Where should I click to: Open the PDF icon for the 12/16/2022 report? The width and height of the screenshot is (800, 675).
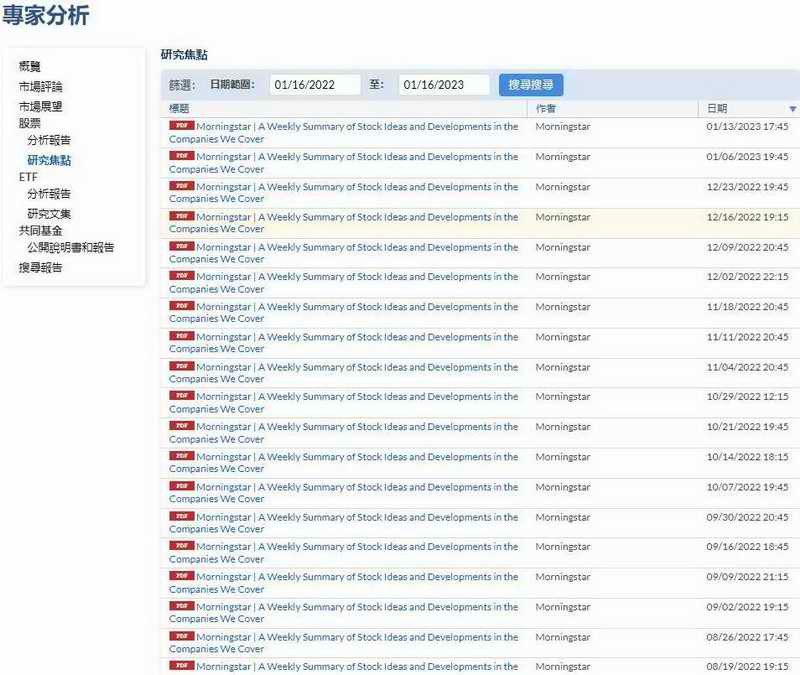182,216
